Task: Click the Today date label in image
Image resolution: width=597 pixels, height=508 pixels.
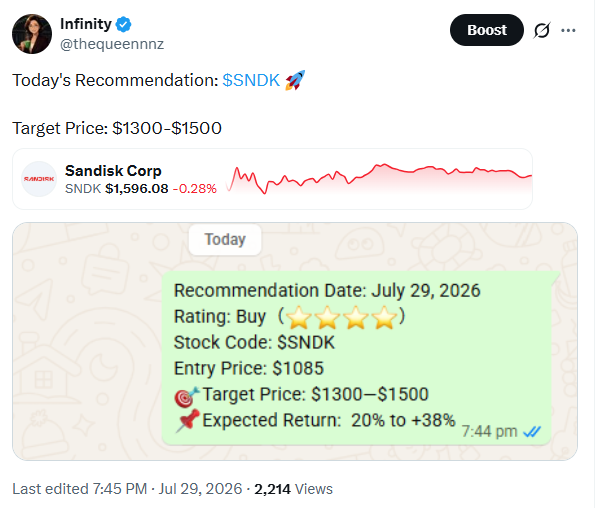Action: click(x=225, y=240)
